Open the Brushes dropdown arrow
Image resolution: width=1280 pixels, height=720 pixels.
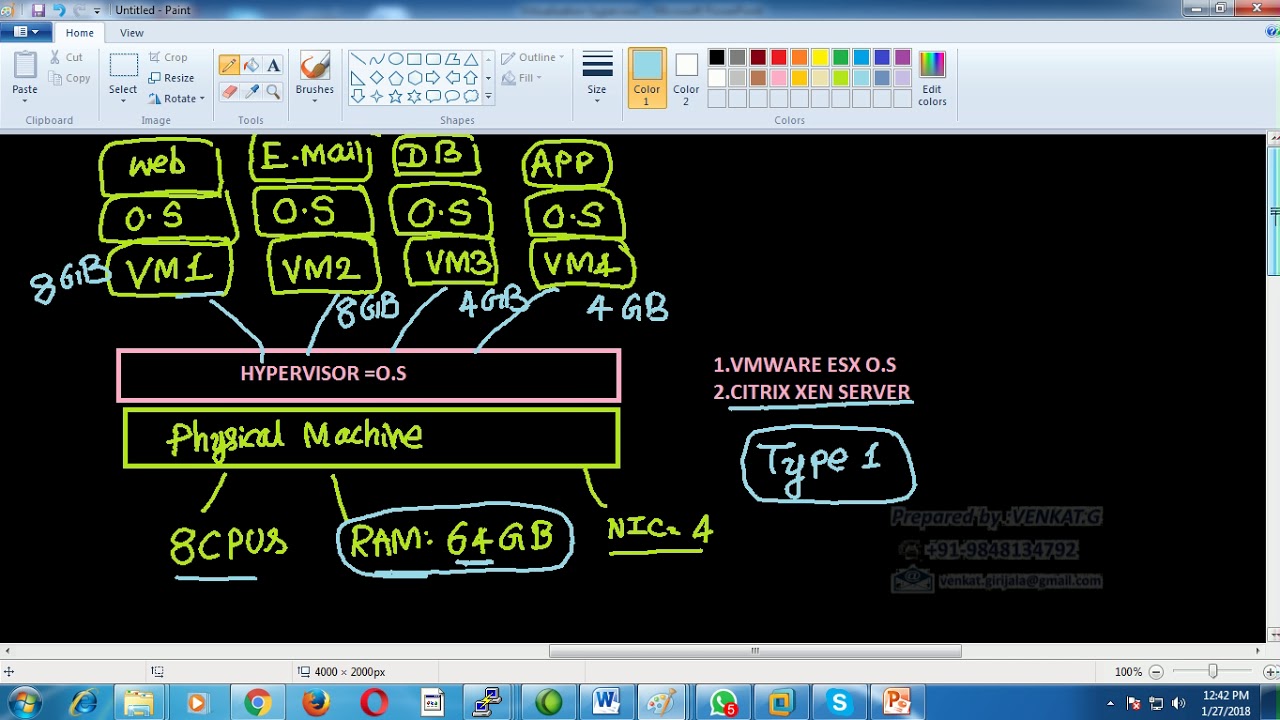[314, 102]
